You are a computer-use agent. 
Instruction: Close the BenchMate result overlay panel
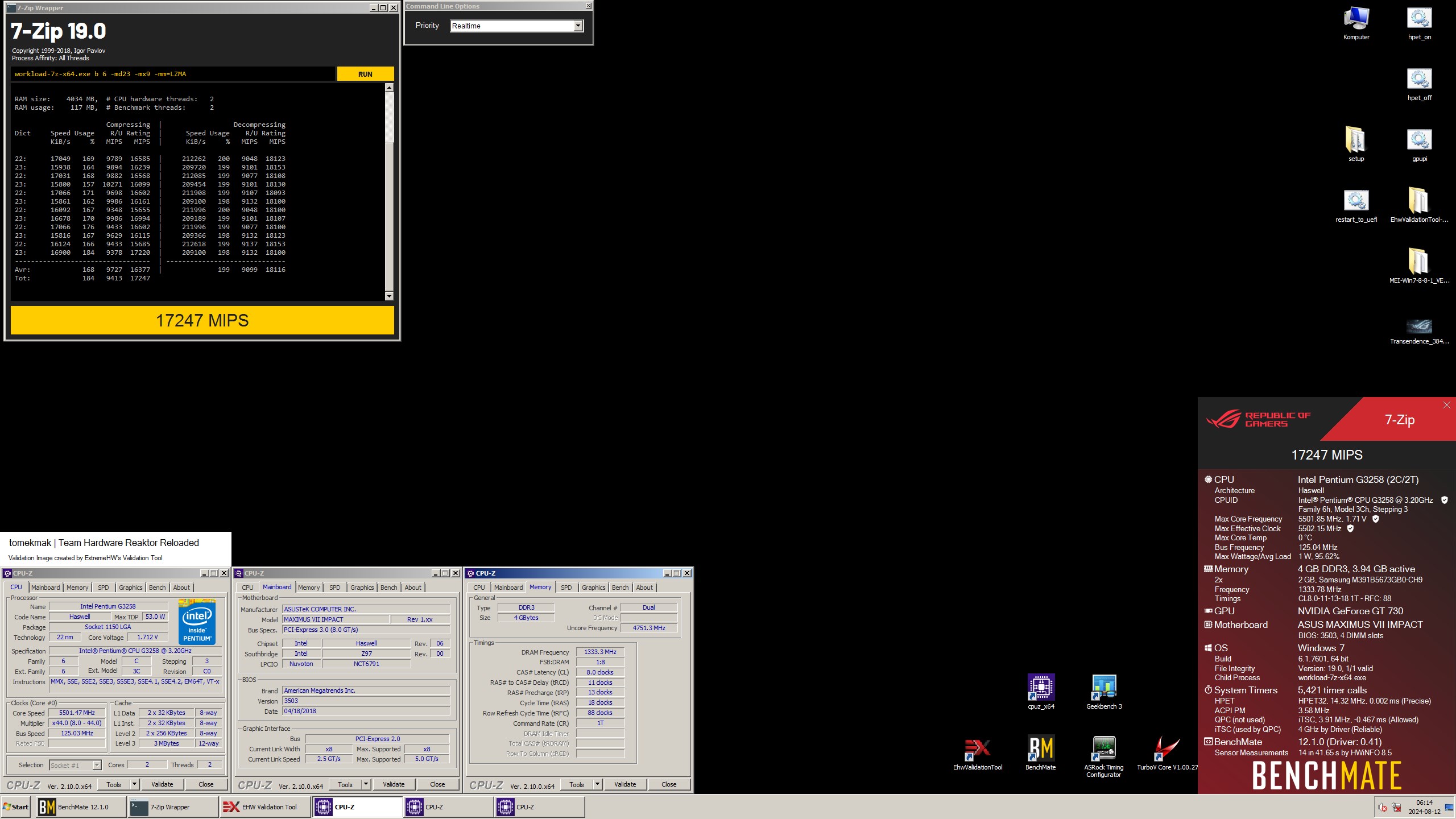pos(1446,405)
